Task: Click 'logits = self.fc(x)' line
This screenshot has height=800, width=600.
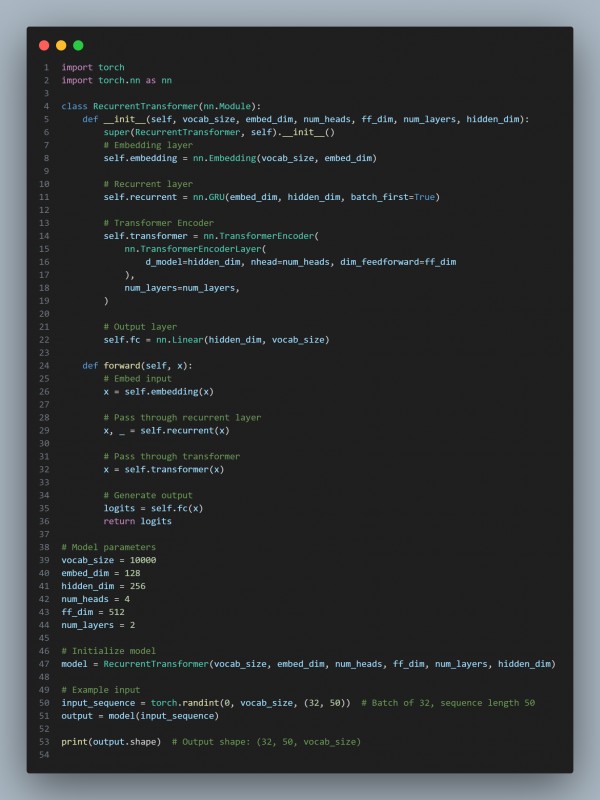Action: (153, 508)
